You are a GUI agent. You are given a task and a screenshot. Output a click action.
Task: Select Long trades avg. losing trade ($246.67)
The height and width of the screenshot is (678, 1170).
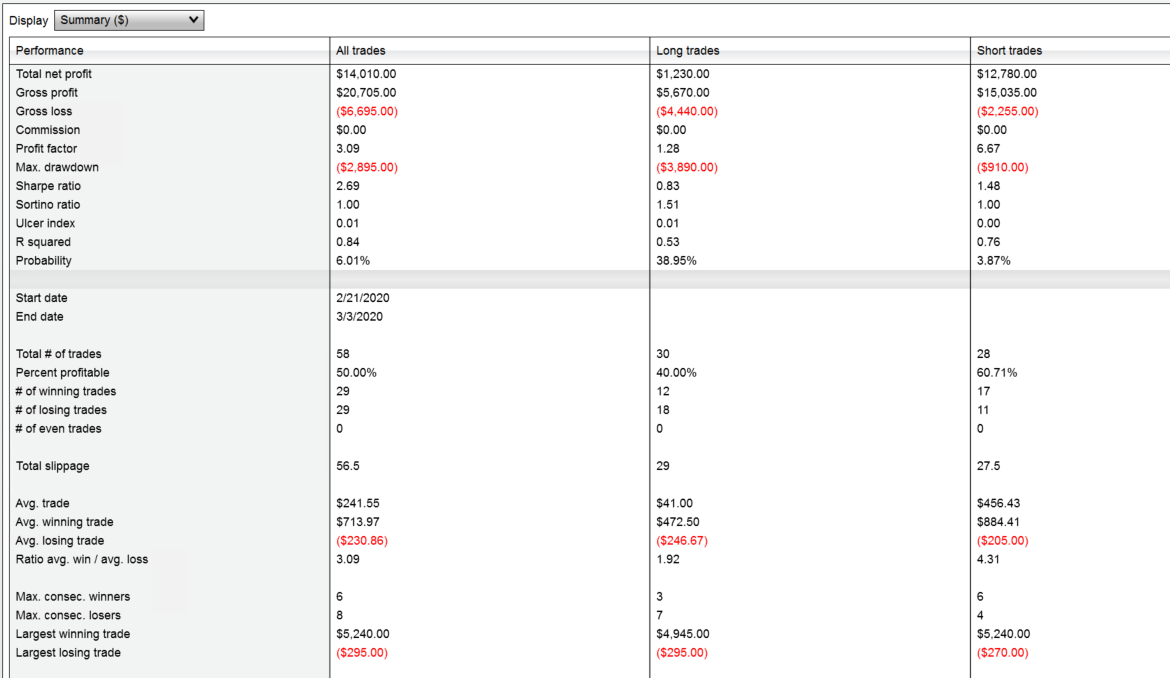pyautogui.click(x=681, y=540)
